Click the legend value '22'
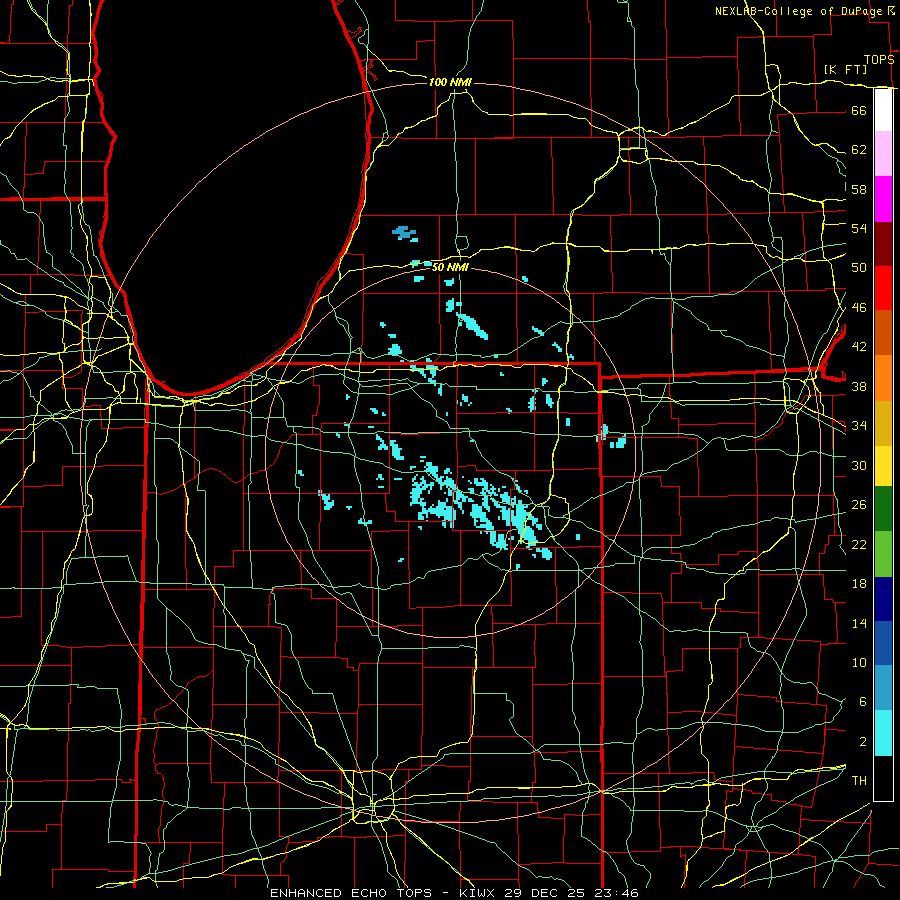 tap(859, 544)
